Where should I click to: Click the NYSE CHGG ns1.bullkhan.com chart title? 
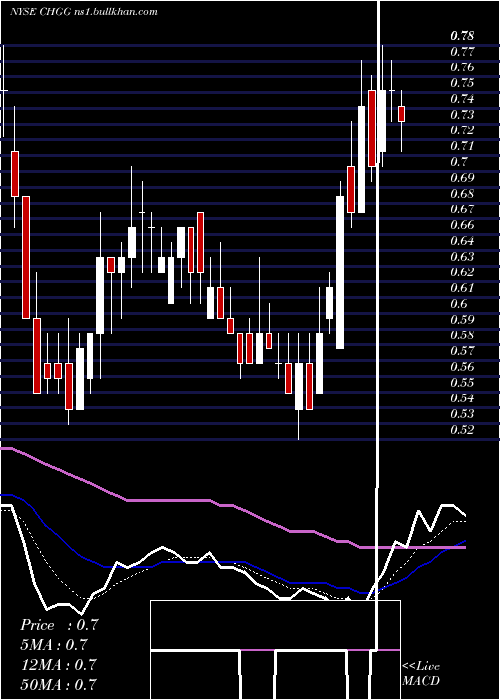[x=83, y=12]
